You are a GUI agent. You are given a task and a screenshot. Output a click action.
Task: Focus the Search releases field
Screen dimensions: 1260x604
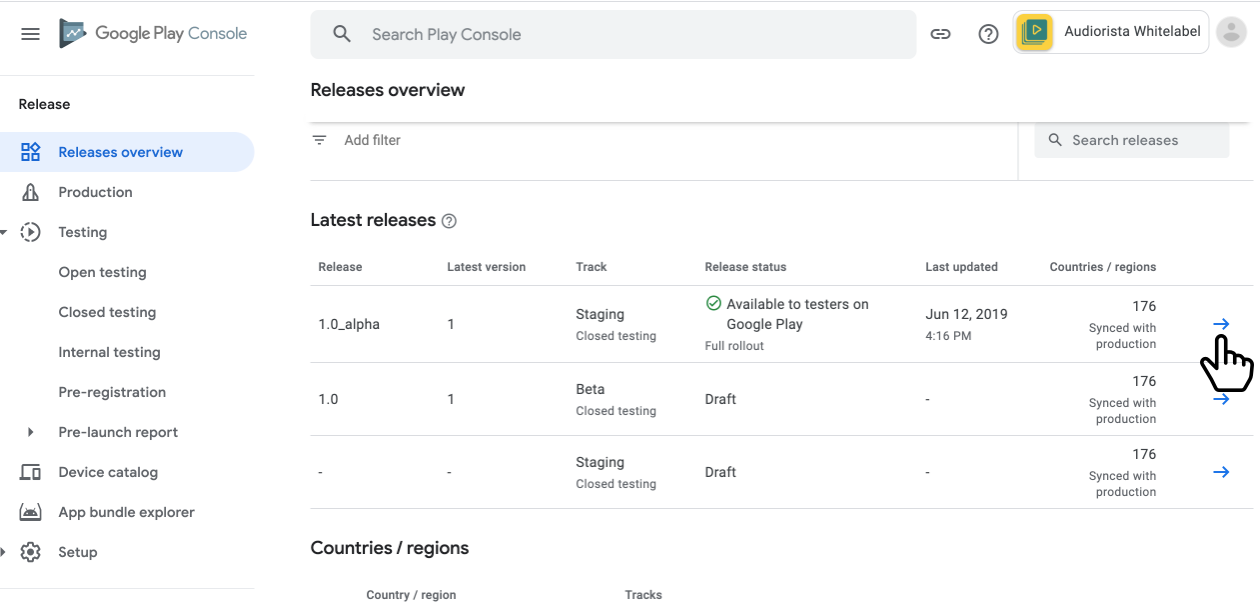tap(1132, 140)
